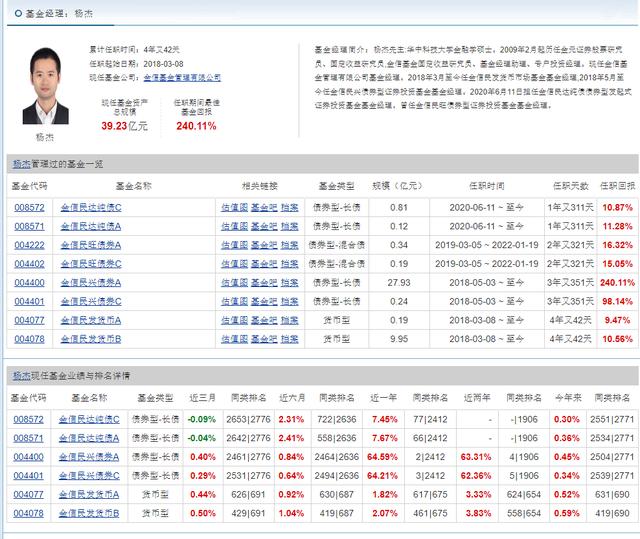The image size is (640, 539).
Task: Open fund code 004222
Action: coord(29,245)
